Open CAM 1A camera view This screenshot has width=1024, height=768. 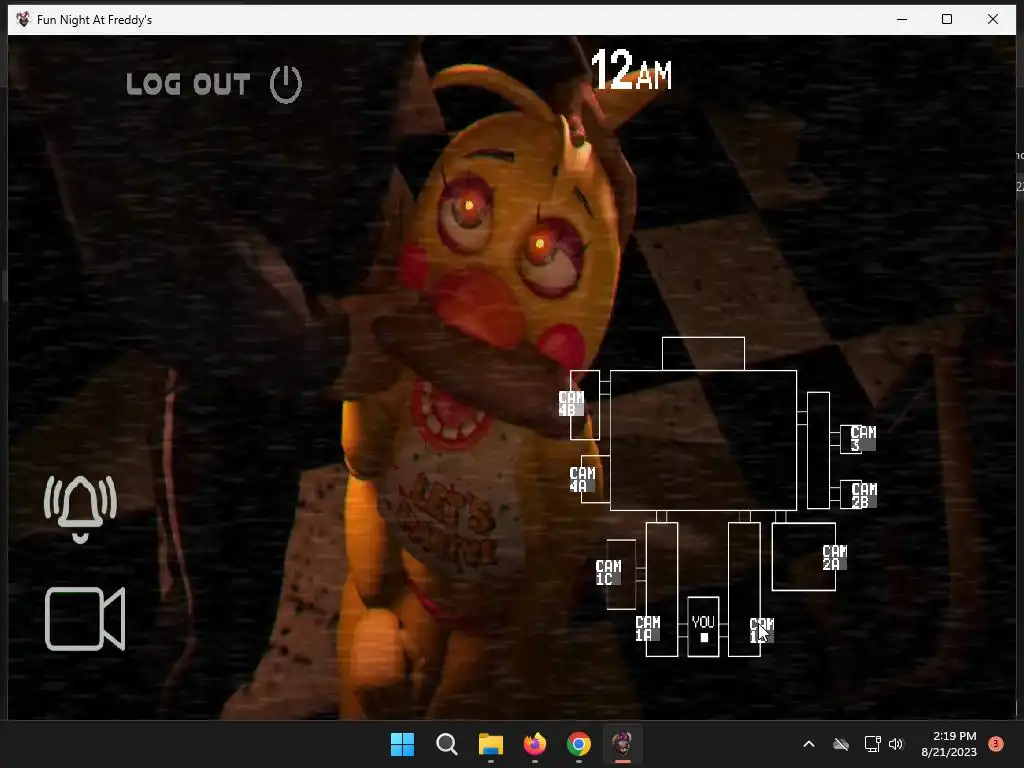pos(648,628)
